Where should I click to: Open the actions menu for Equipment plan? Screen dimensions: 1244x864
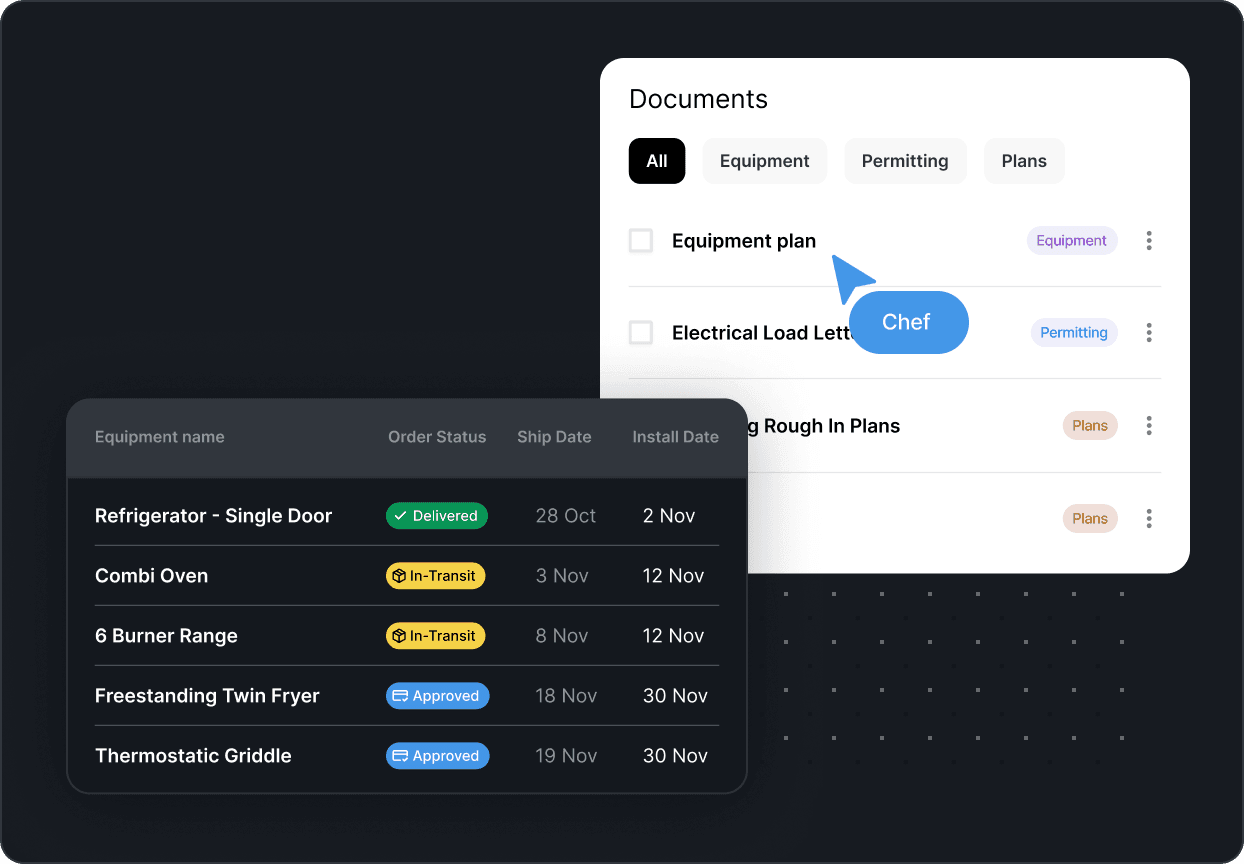pos(1148,241)
